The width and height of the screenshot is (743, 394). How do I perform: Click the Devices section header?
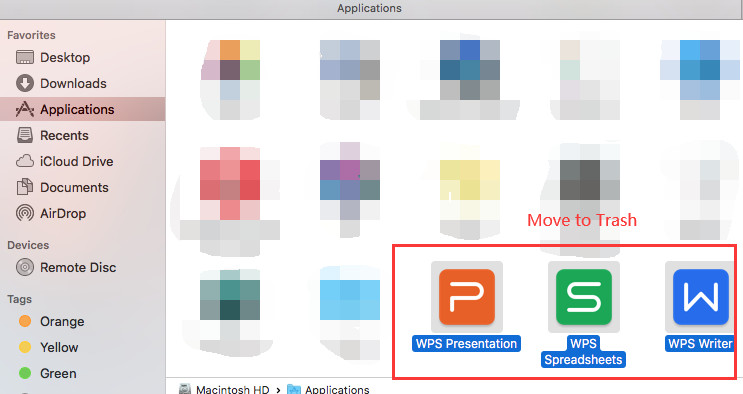(28, 245)
